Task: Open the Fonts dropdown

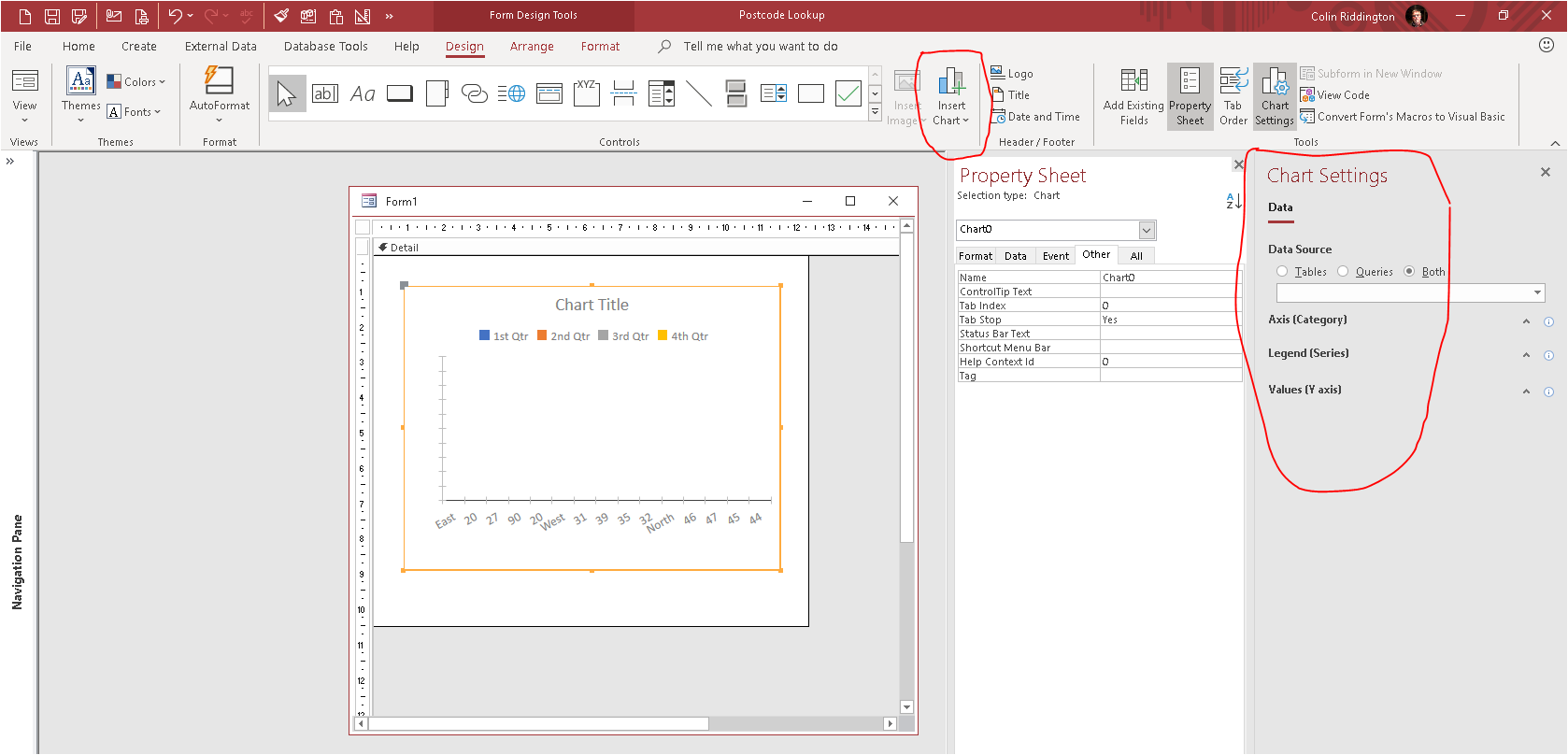Action: click(x=135, y=111)
